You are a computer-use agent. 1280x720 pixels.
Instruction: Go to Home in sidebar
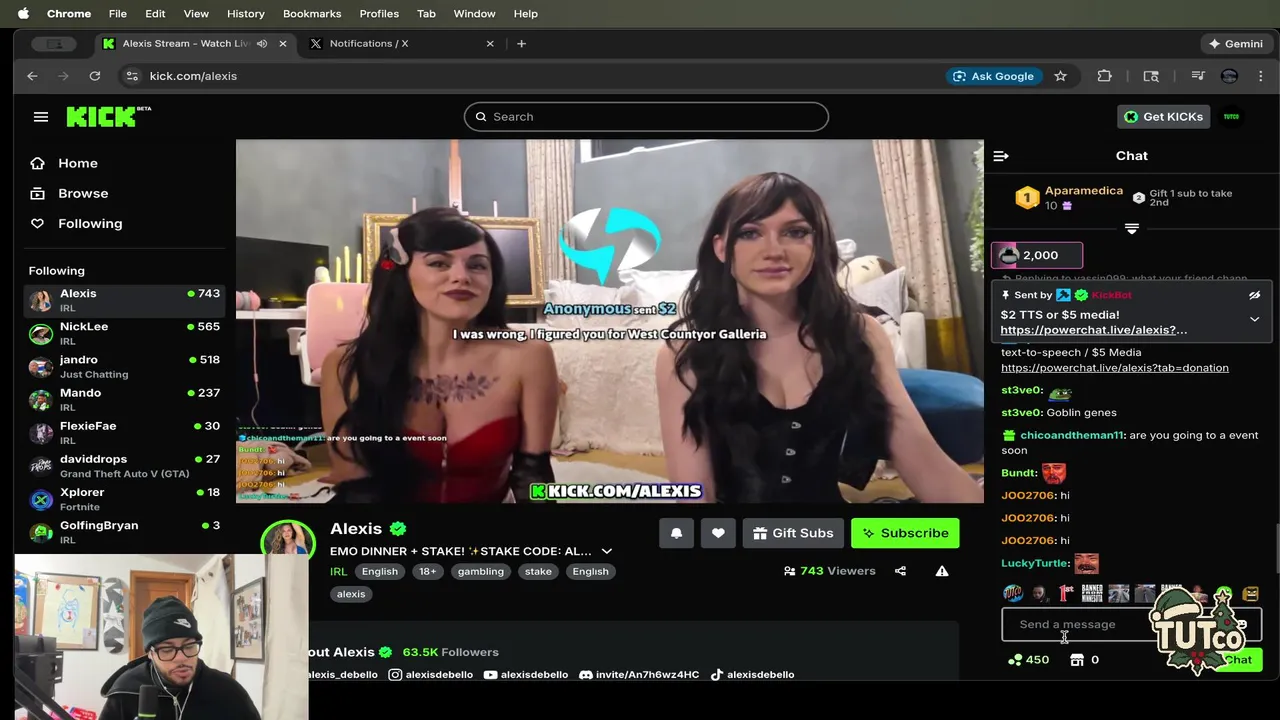point(78,163)
